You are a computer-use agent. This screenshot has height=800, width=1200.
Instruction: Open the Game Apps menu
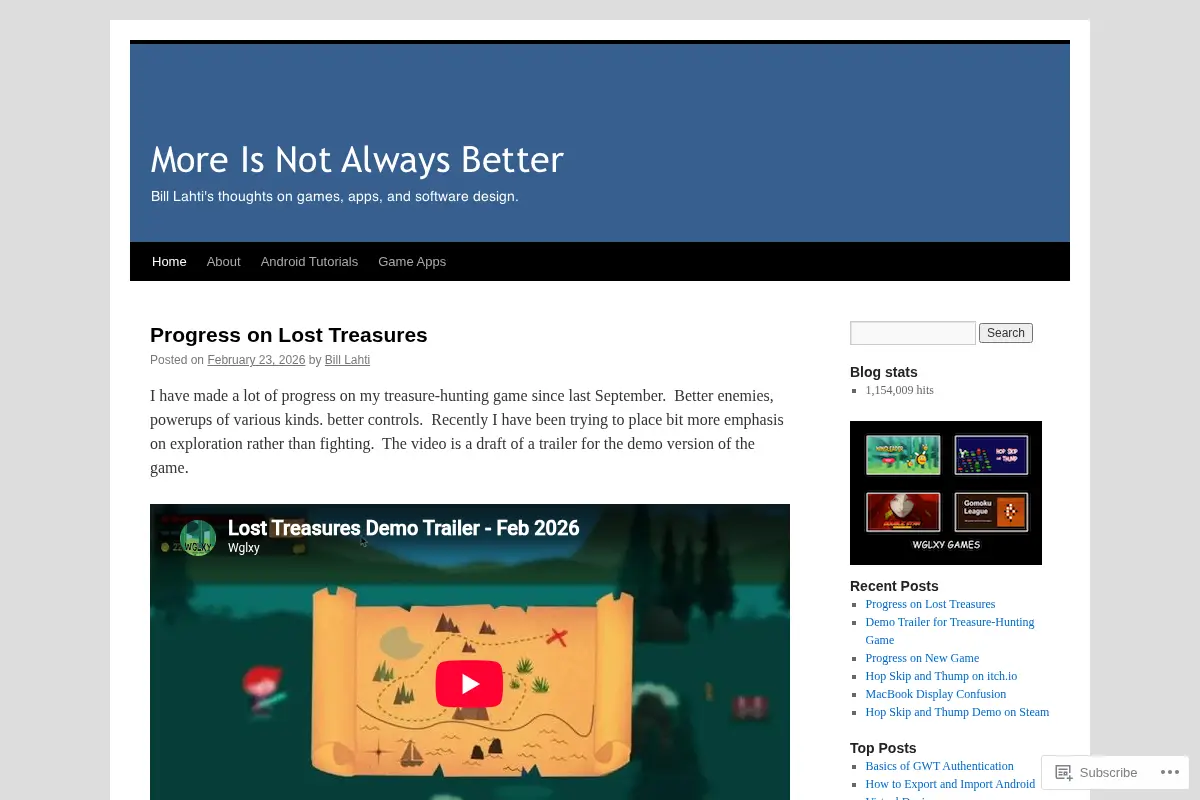(412, 261)
